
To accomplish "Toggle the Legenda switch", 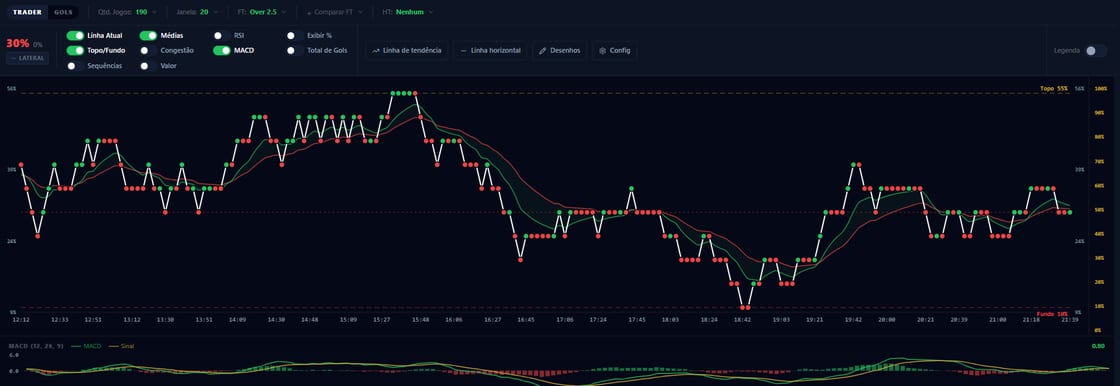I will pyautogui.click(x=1095, y=51).
